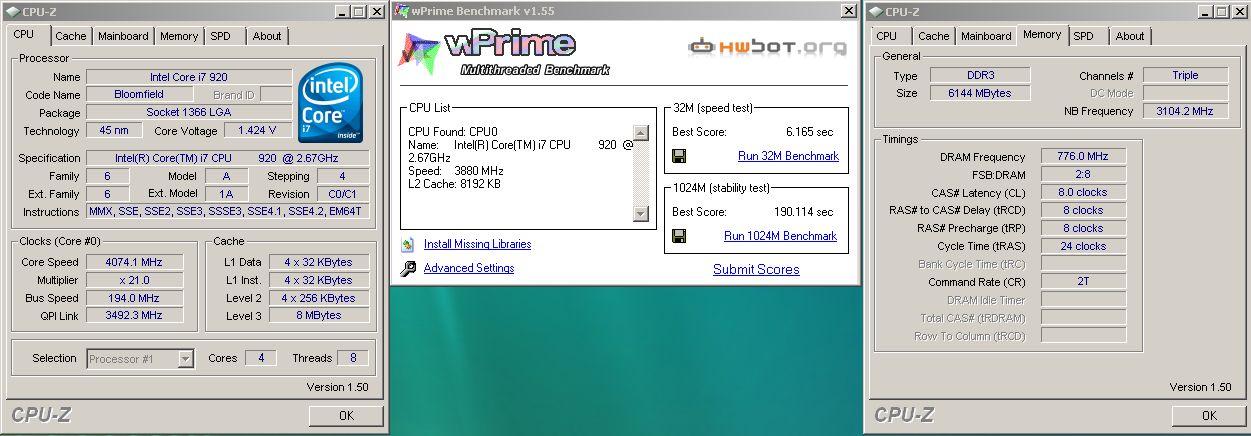Click the Name field Intel Core i7 920
The width and height of the screenshot is (1251, 436).
point(189,77)
